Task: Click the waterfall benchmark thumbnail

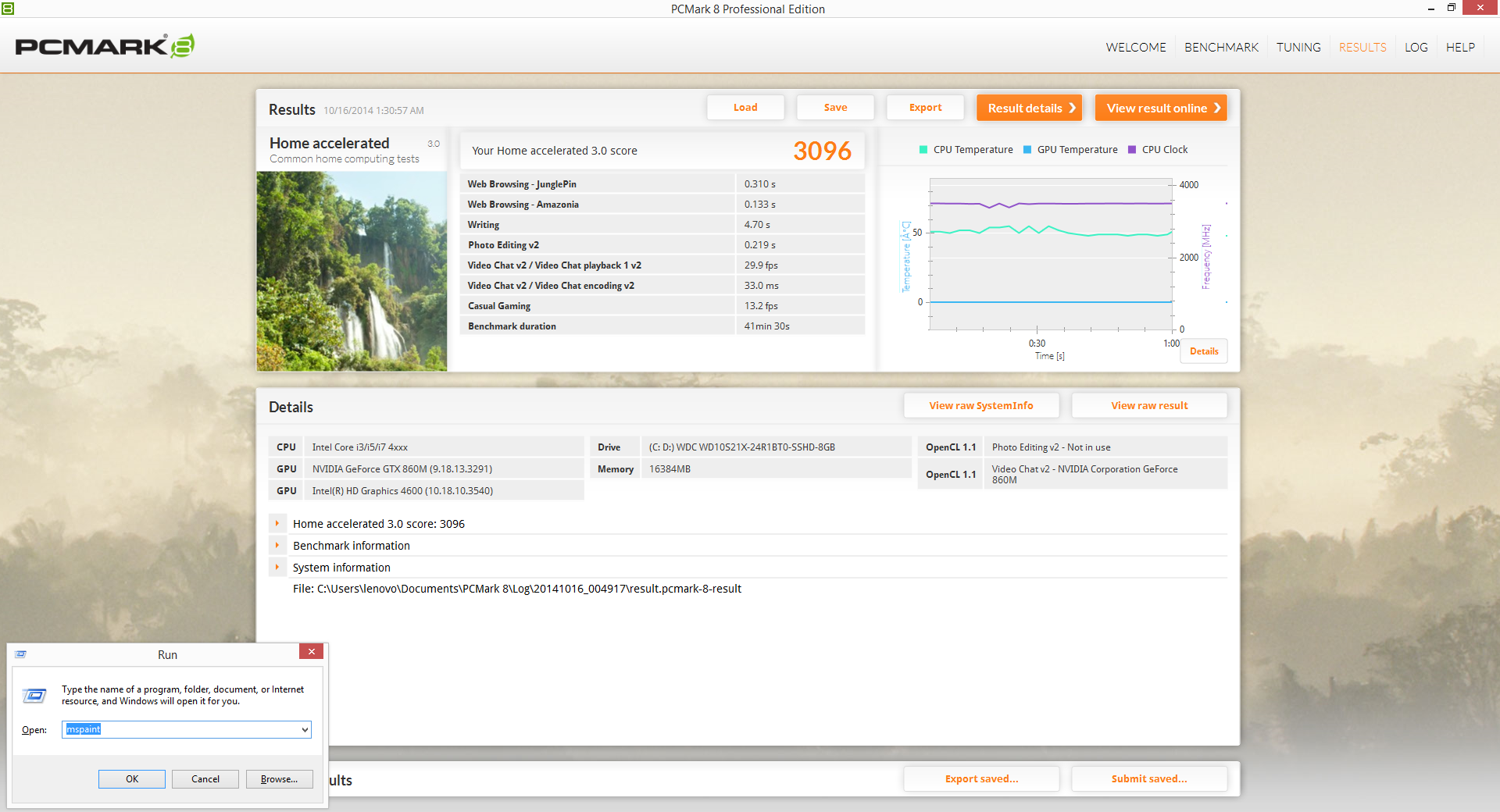Action: [x=352, y=271]
